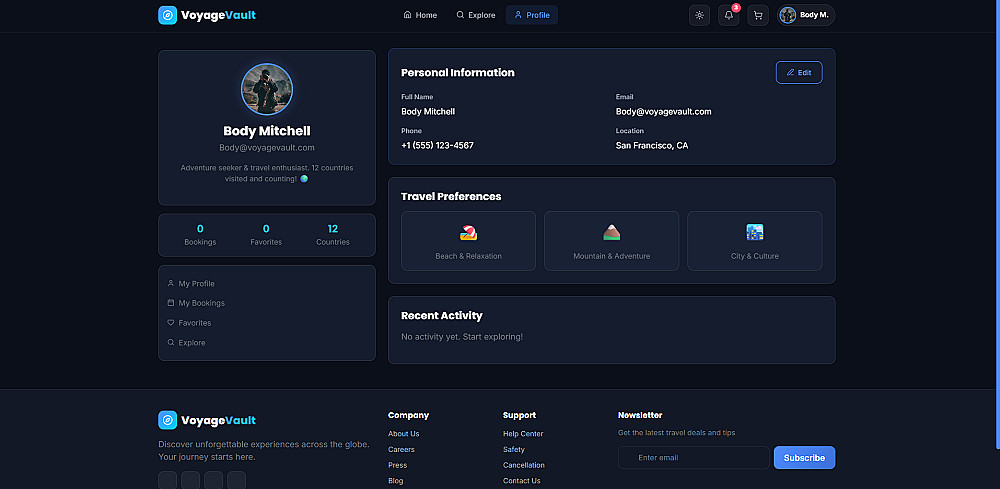Click the large profile avatar photo
Image resolution: width=1000 pixels, height=489 pixels.
pyautogui.click(x=267, y=89)
